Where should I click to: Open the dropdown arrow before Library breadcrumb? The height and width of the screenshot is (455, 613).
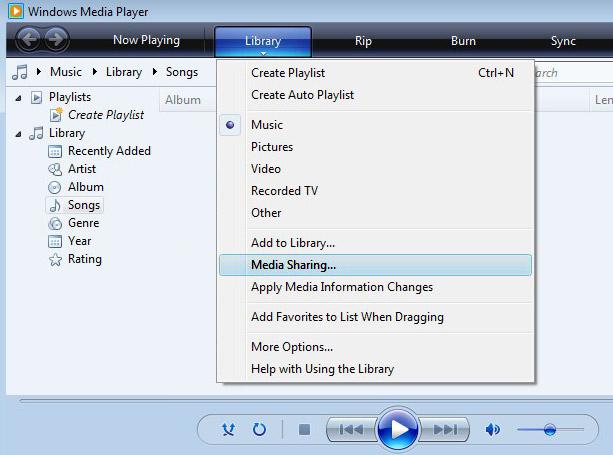pyautogui.click(x=95, y=72)
